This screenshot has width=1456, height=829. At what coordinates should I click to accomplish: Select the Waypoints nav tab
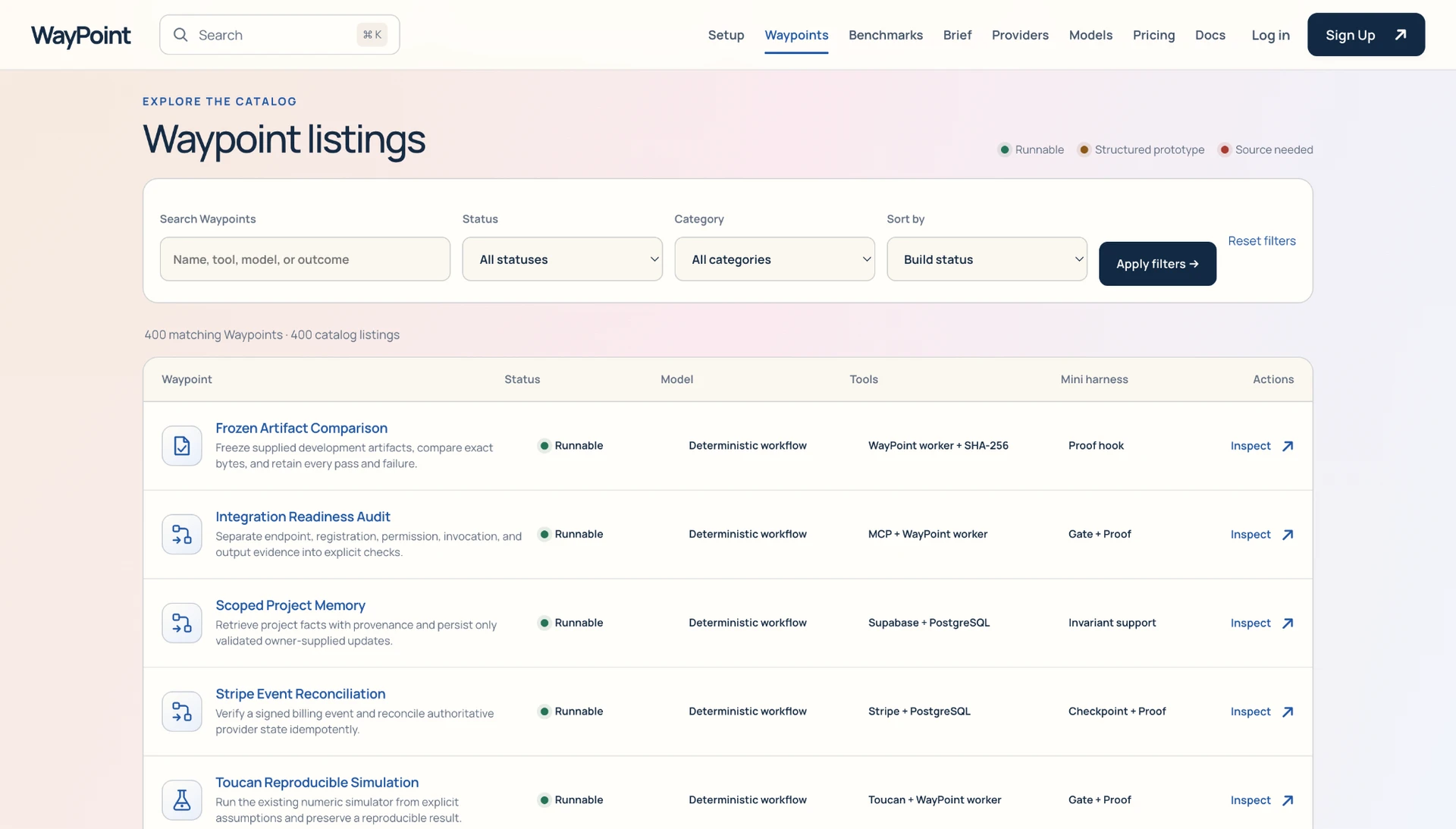pos(796,35)
